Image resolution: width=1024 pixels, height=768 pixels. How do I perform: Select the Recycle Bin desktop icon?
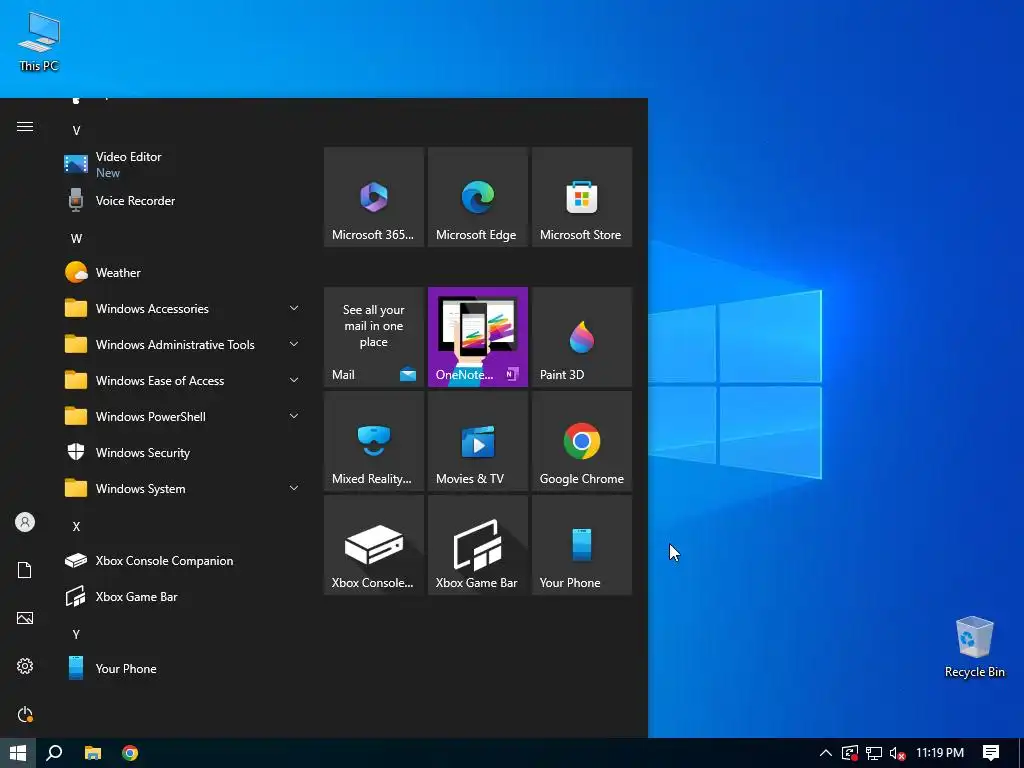(x=974, y=647)
